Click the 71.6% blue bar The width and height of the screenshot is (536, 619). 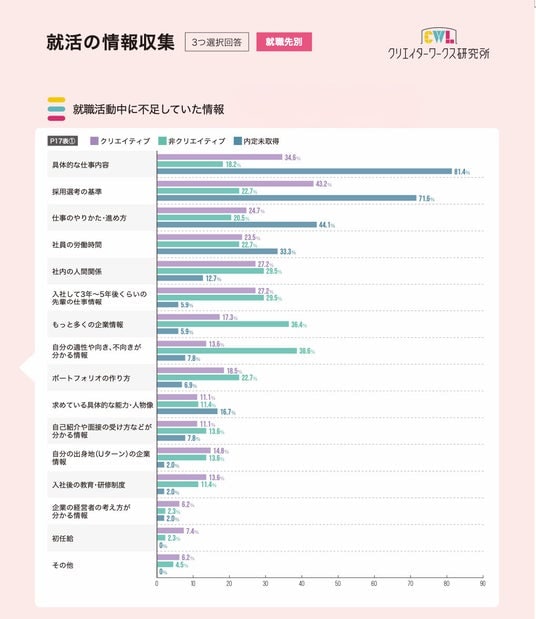[x=287, y=198]
